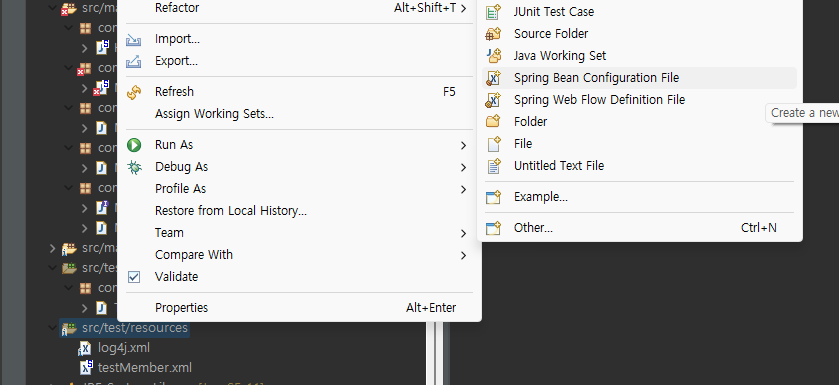
Task: Choose the Source Folder icon
Action: (493, 34)
